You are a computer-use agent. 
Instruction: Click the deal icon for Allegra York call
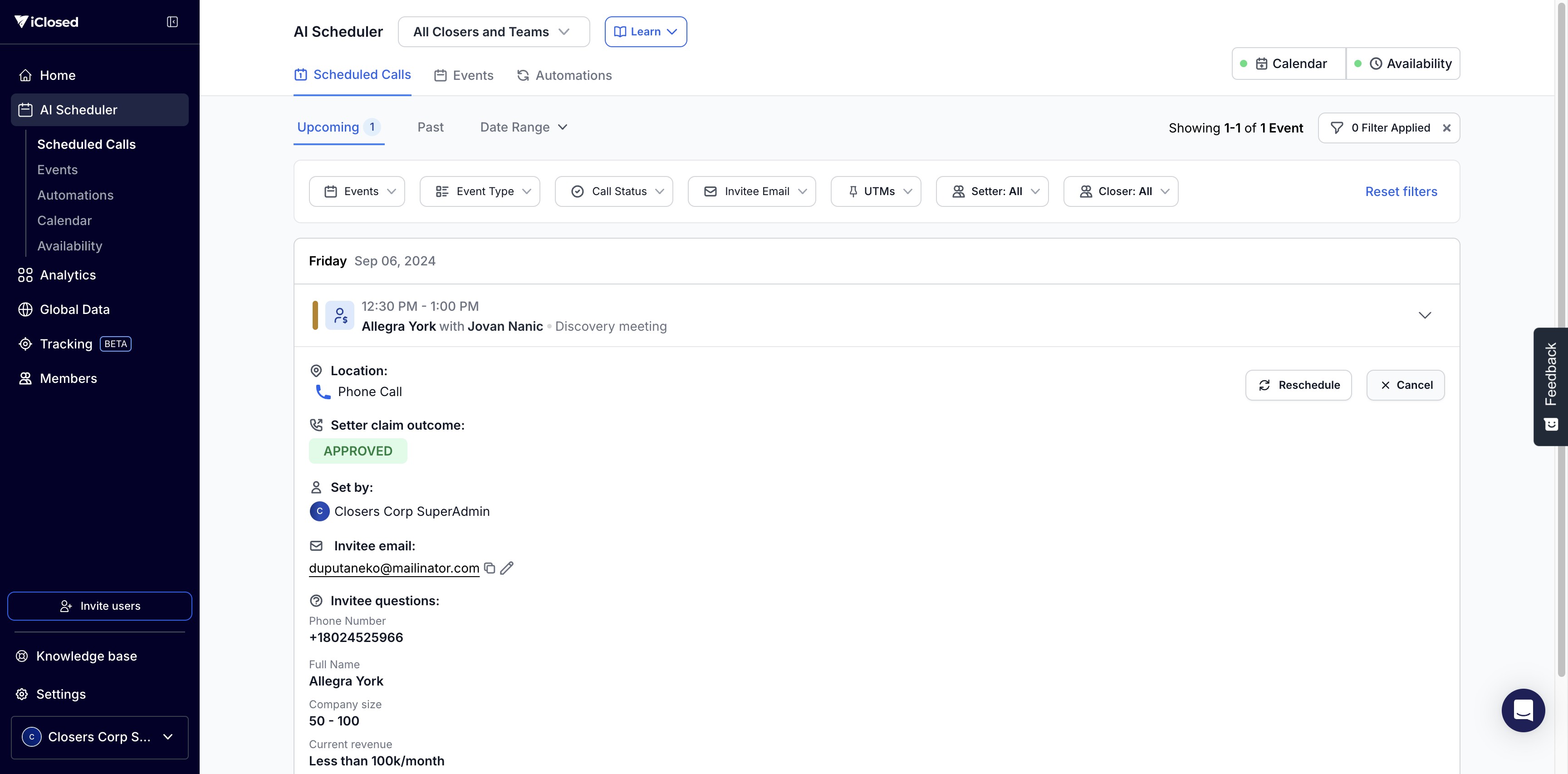(x=340, y=315)
